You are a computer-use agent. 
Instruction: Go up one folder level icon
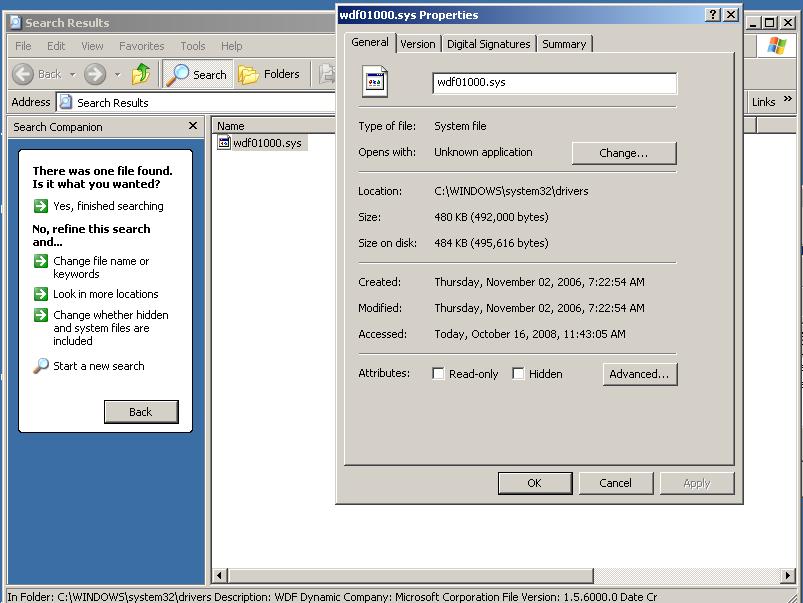(141, 74)
